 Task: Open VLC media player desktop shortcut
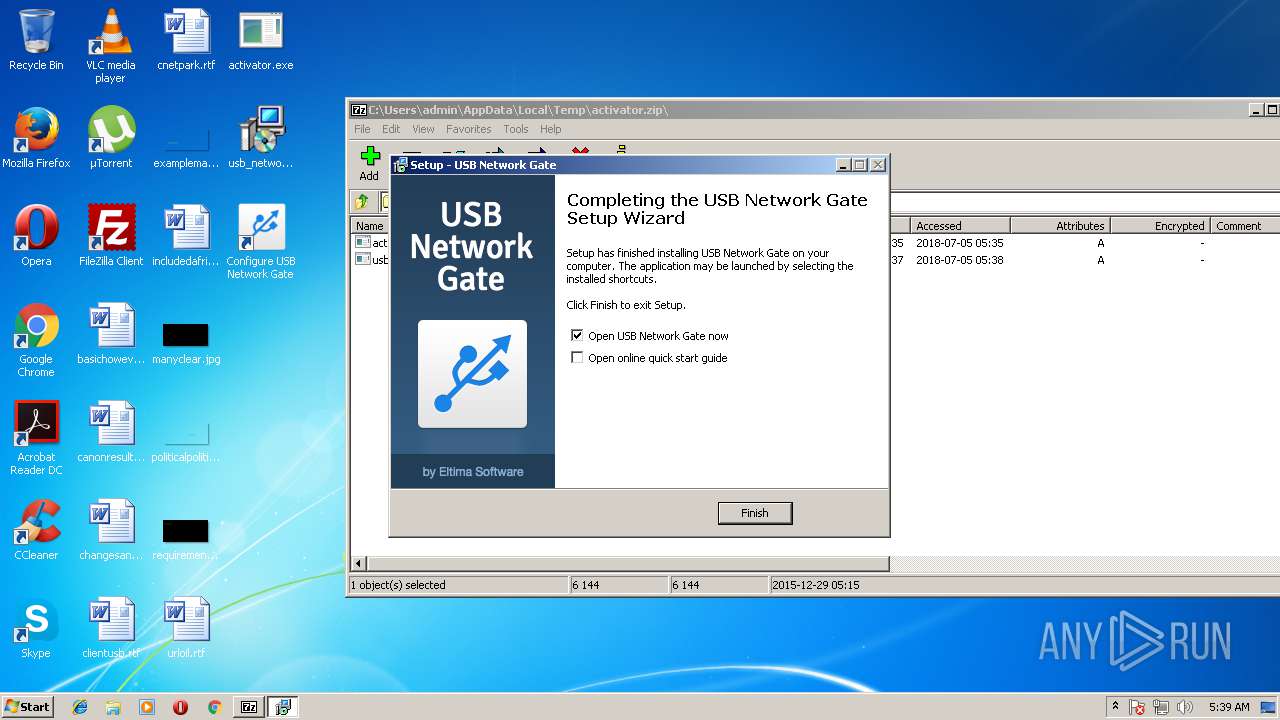click(x=110, y=46)
